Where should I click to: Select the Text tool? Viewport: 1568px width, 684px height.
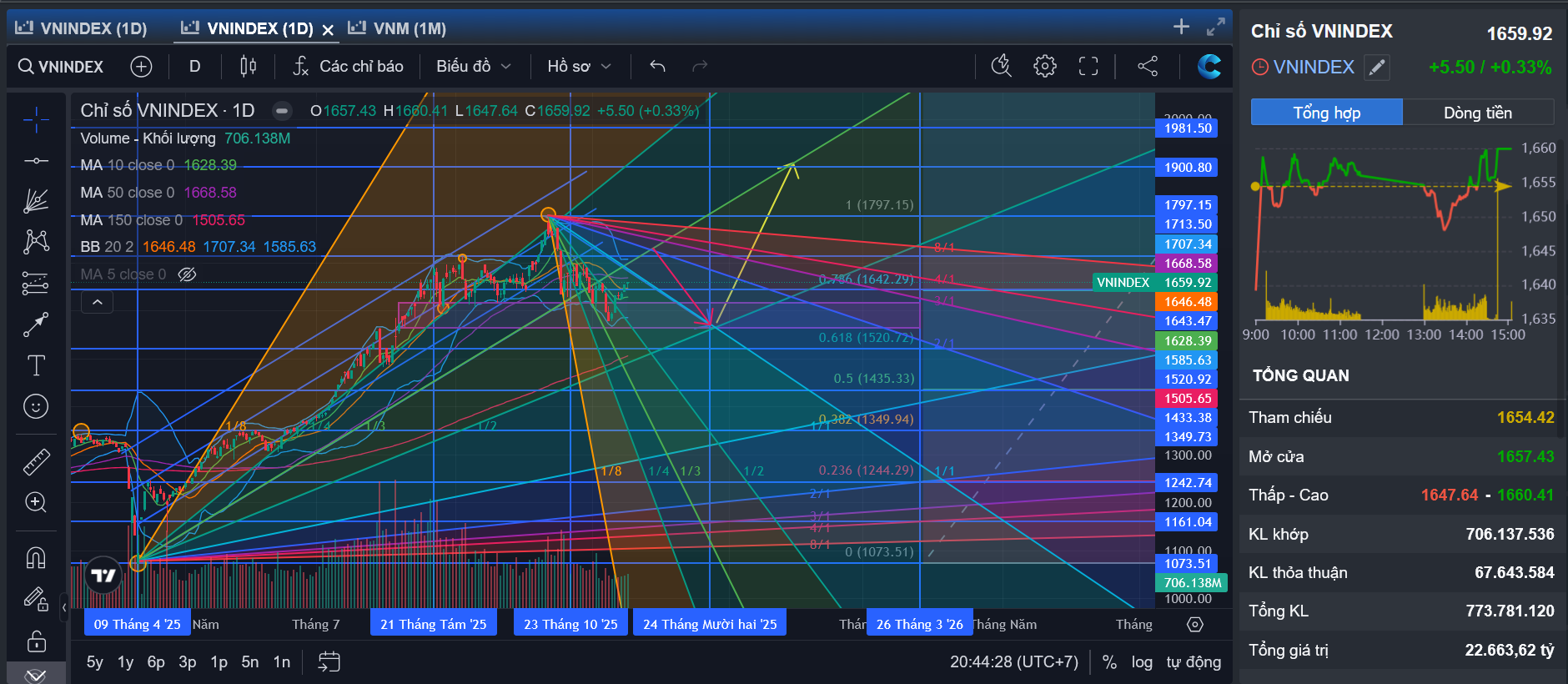(x=36, y=365)
